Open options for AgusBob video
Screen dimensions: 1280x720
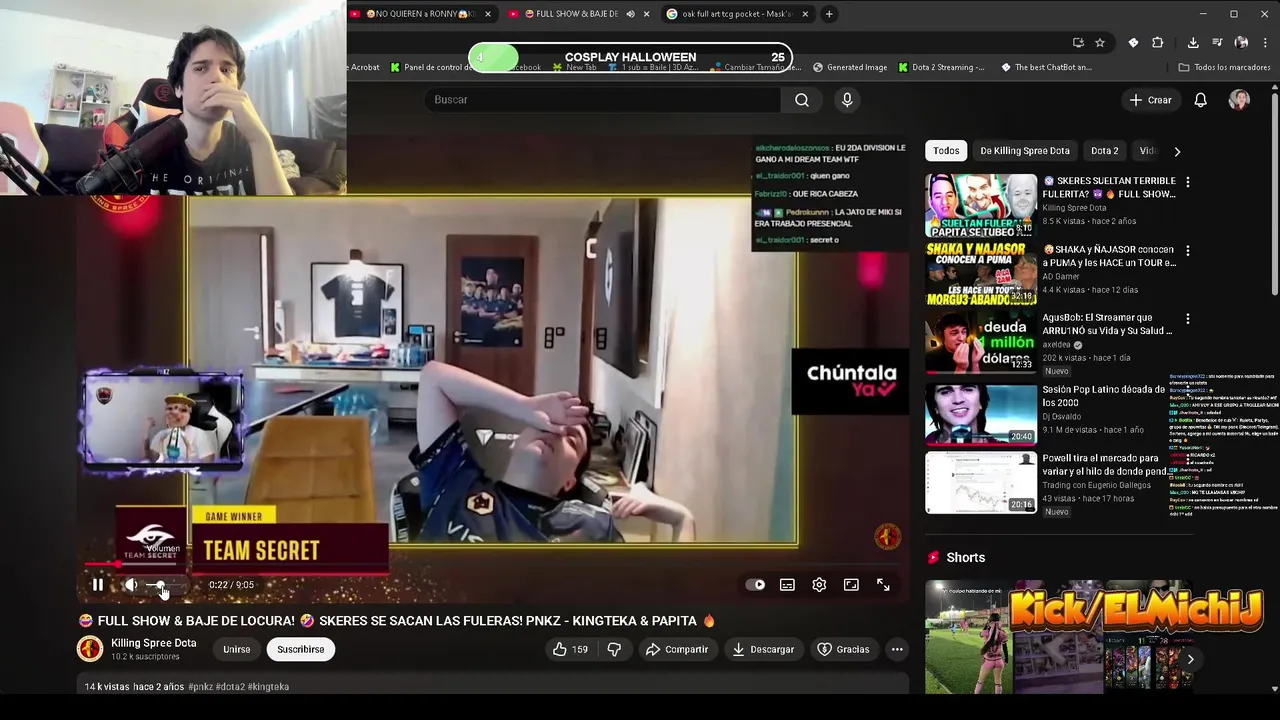coord(1188,318)
